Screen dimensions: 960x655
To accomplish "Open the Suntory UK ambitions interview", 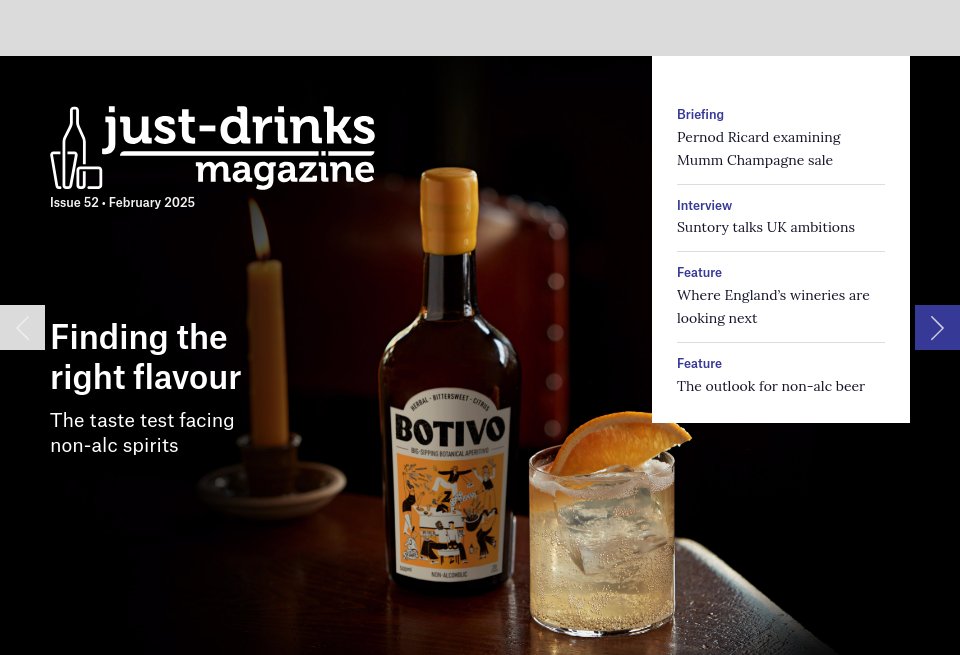I will [765, 227].
